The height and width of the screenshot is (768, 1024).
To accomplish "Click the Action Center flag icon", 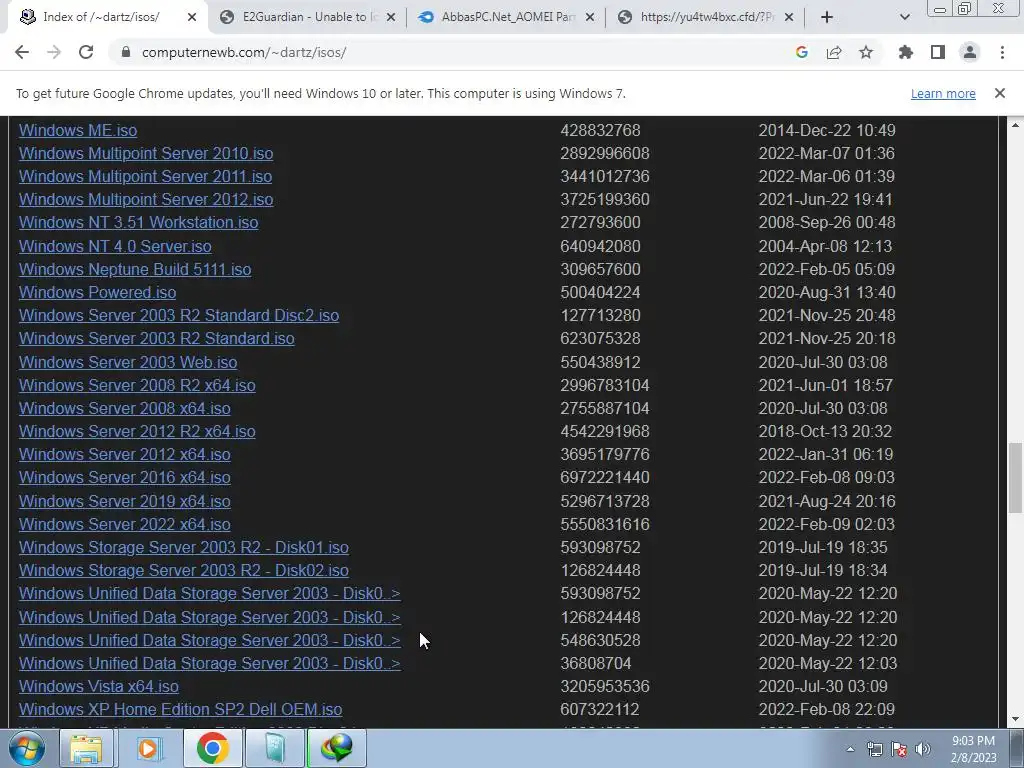I will 899,749.
